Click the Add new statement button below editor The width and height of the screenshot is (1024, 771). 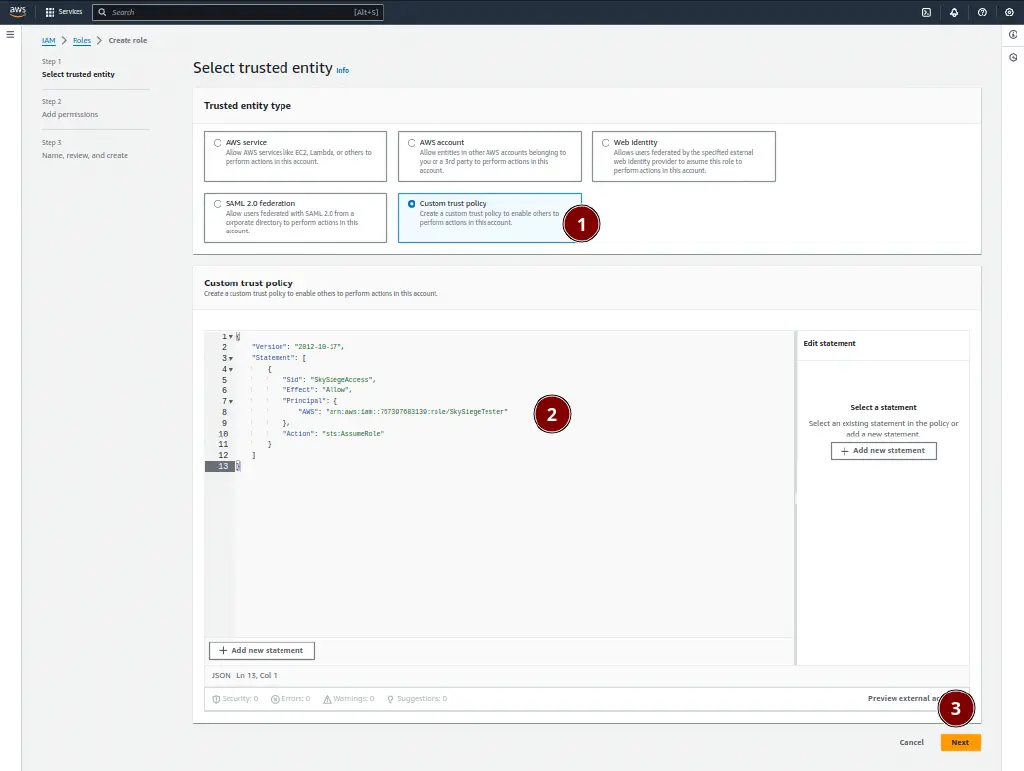[261, 650]
